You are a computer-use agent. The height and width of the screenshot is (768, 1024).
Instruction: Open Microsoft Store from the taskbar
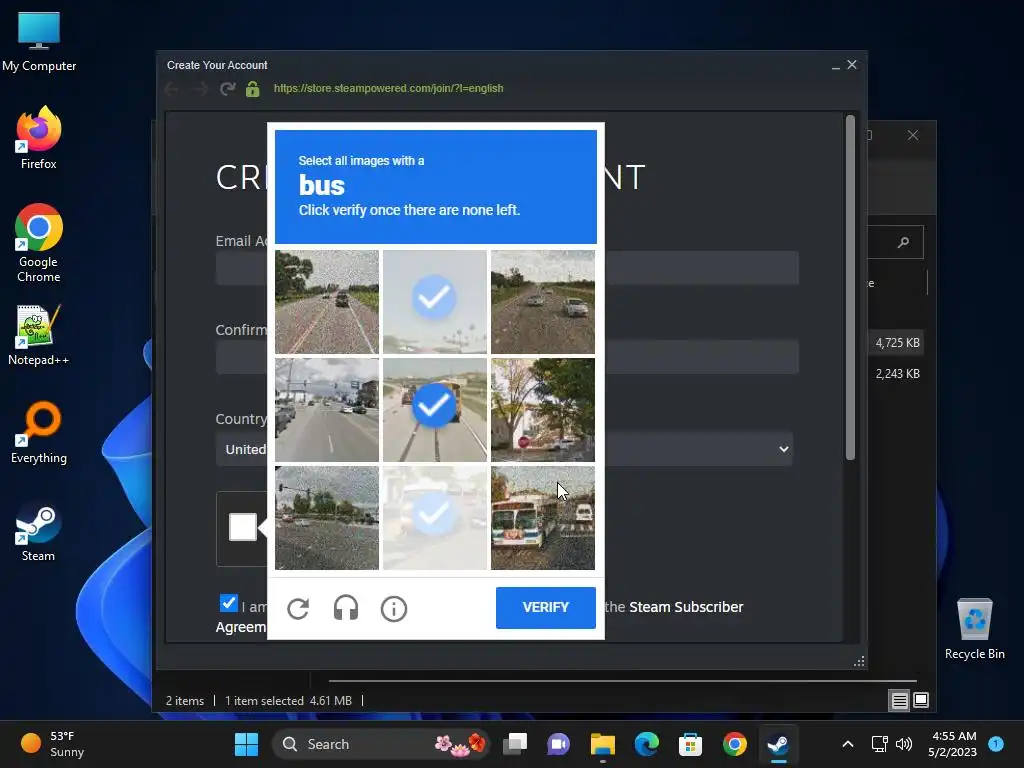pos(690,744)
